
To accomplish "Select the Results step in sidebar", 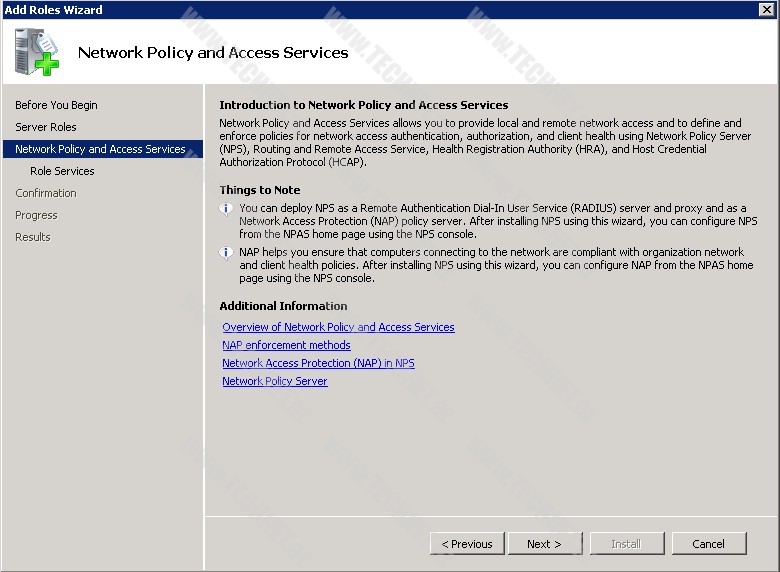I will click(x=32, y=237).
